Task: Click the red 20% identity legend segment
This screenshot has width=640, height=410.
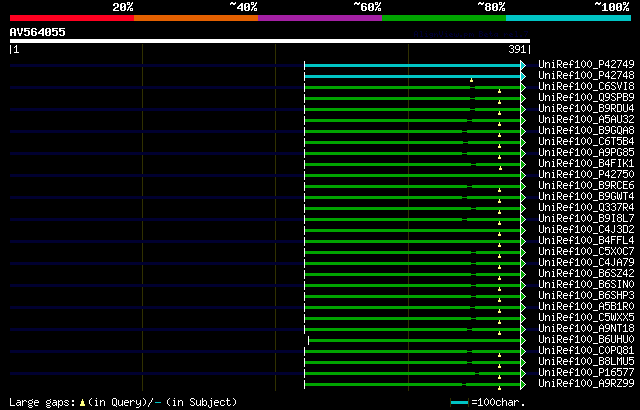Action: coord(72,18)
